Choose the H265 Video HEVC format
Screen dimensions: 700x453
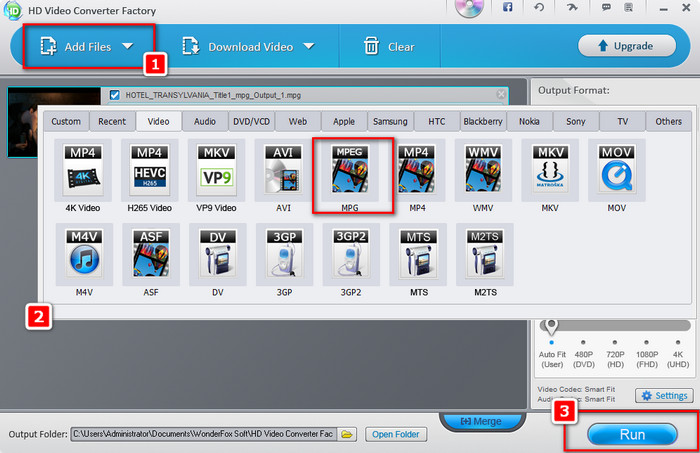point(150,170)
